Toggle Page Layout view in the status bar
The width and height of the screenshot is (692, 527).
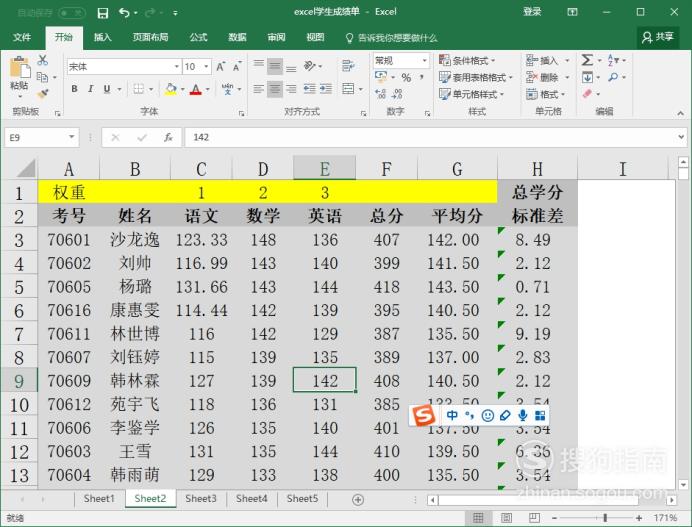pyautogui.click(x=506, y=518)
